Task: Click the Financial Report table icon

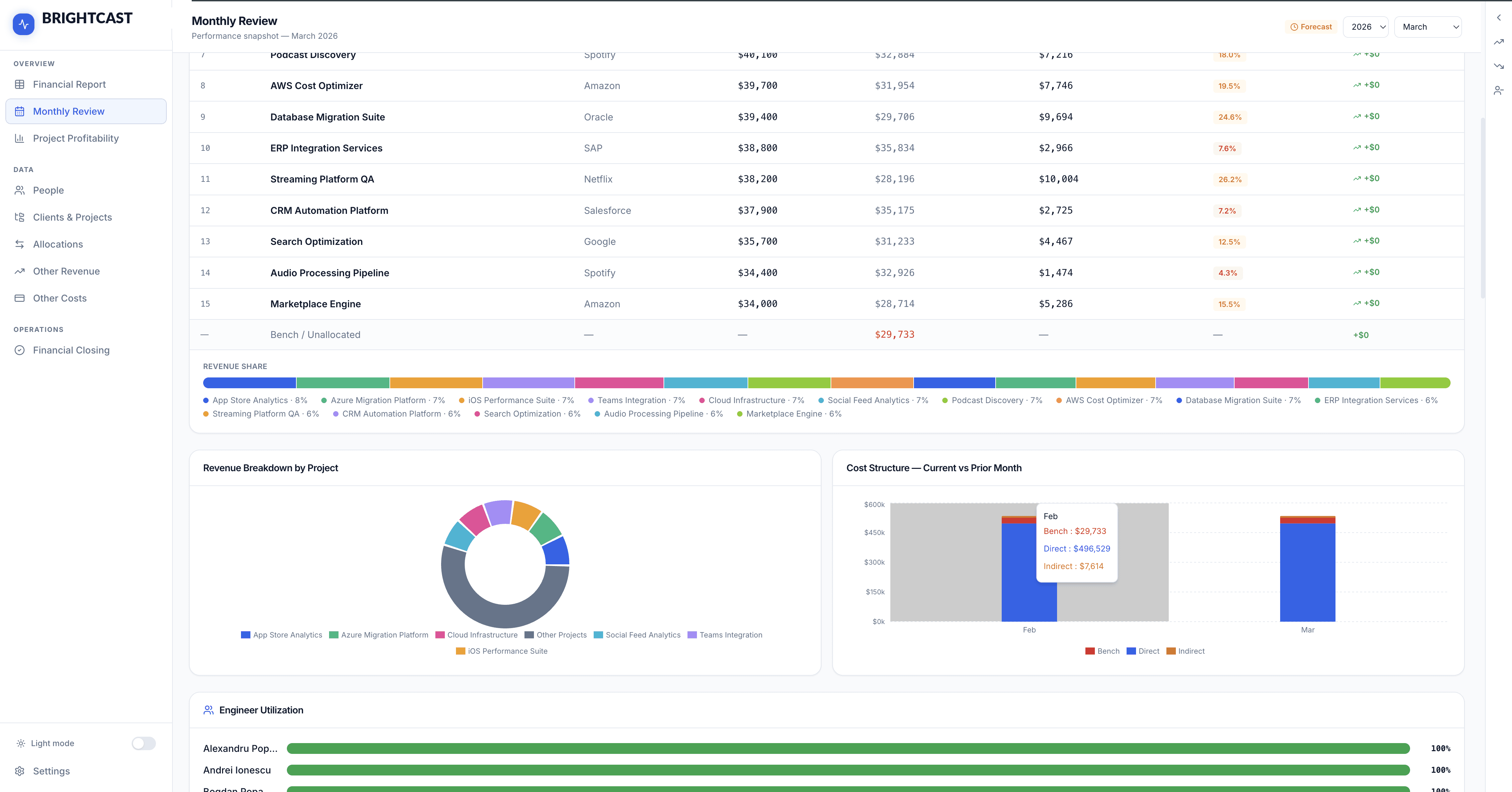Action: pyautogui.click(x=19, y=84)
